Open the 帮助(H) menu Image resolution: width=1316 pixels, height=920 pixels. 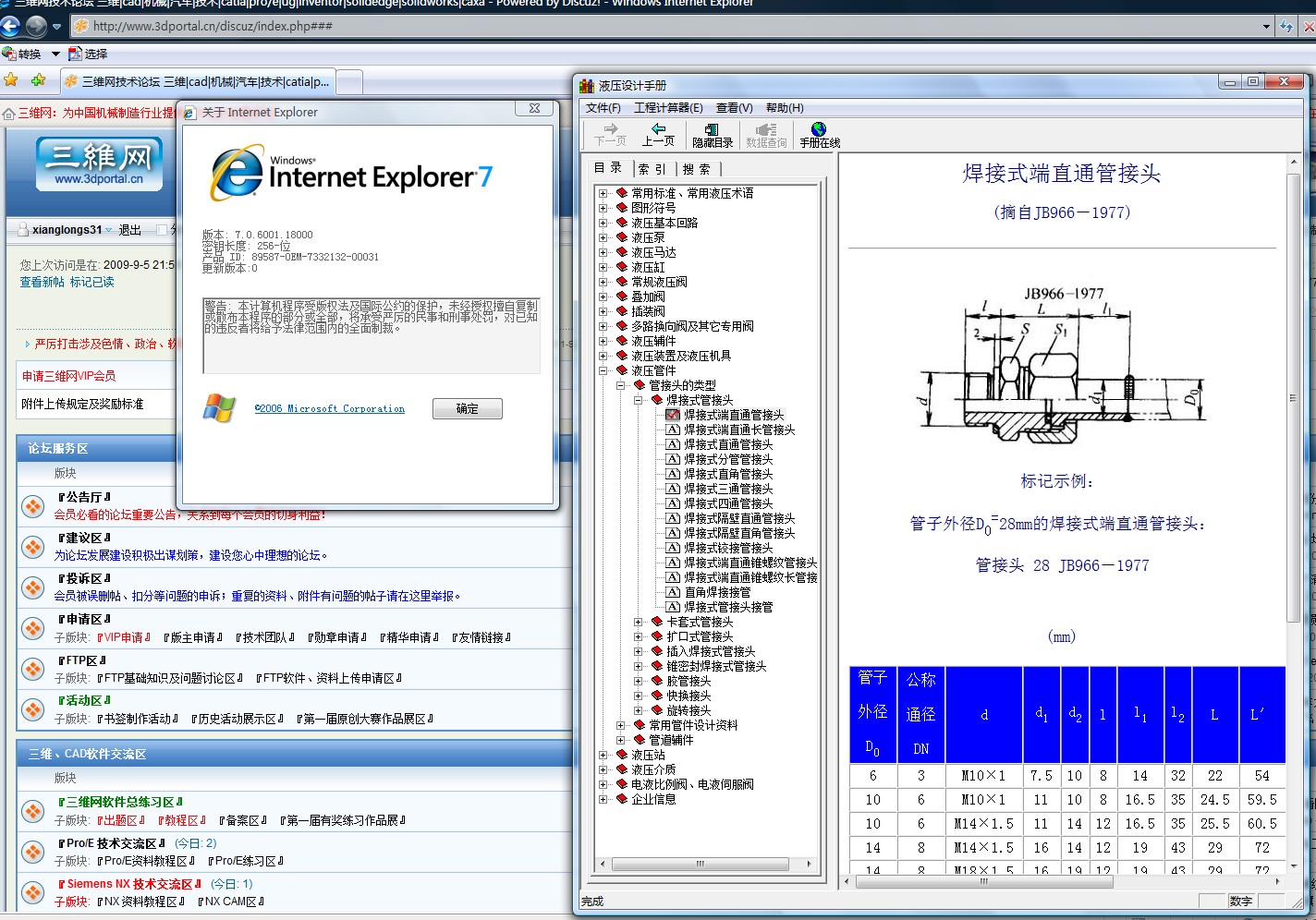[x=785, y=108]
